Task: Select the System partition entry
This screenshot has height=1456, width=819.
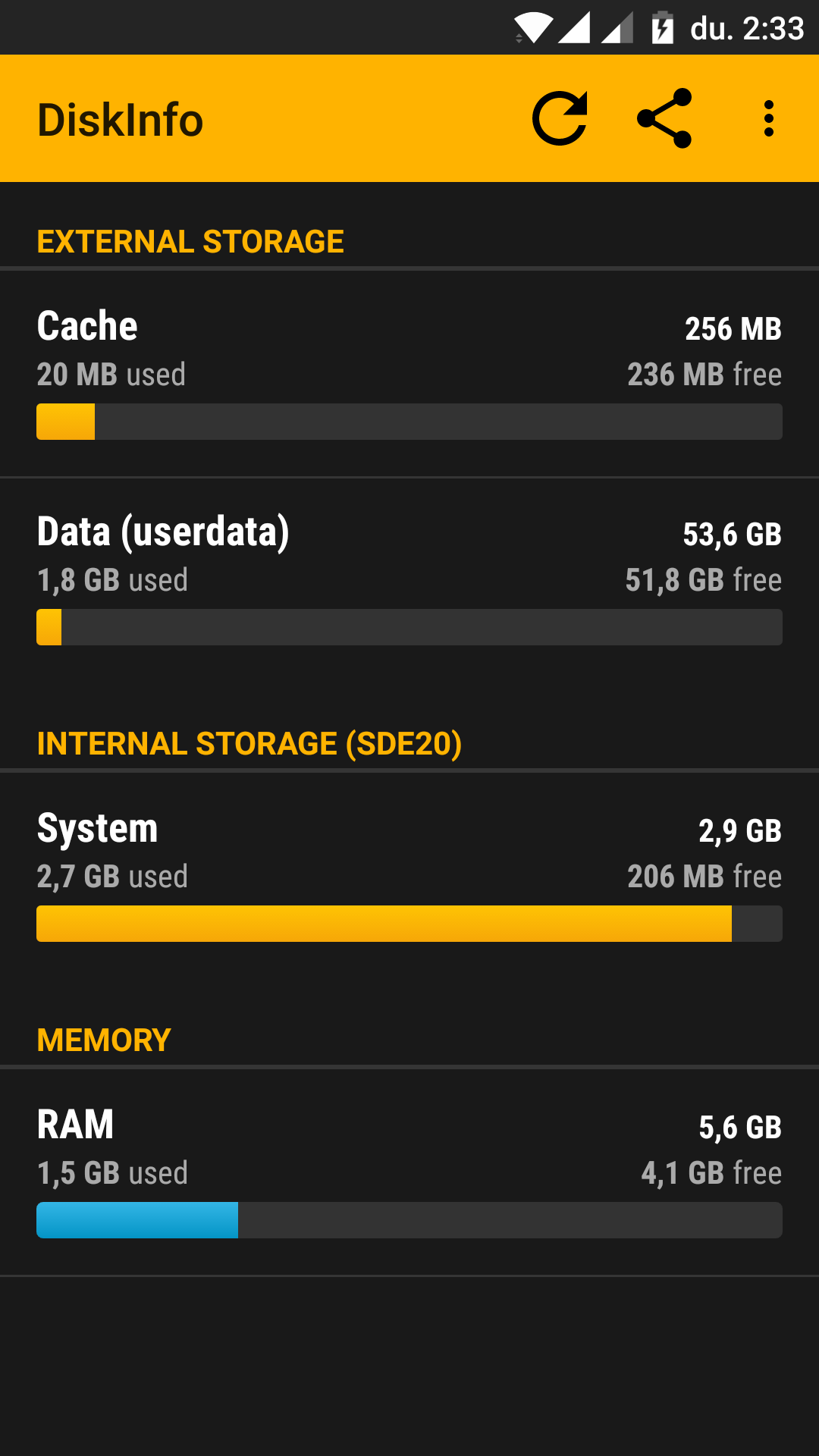Action: (409, 851)
